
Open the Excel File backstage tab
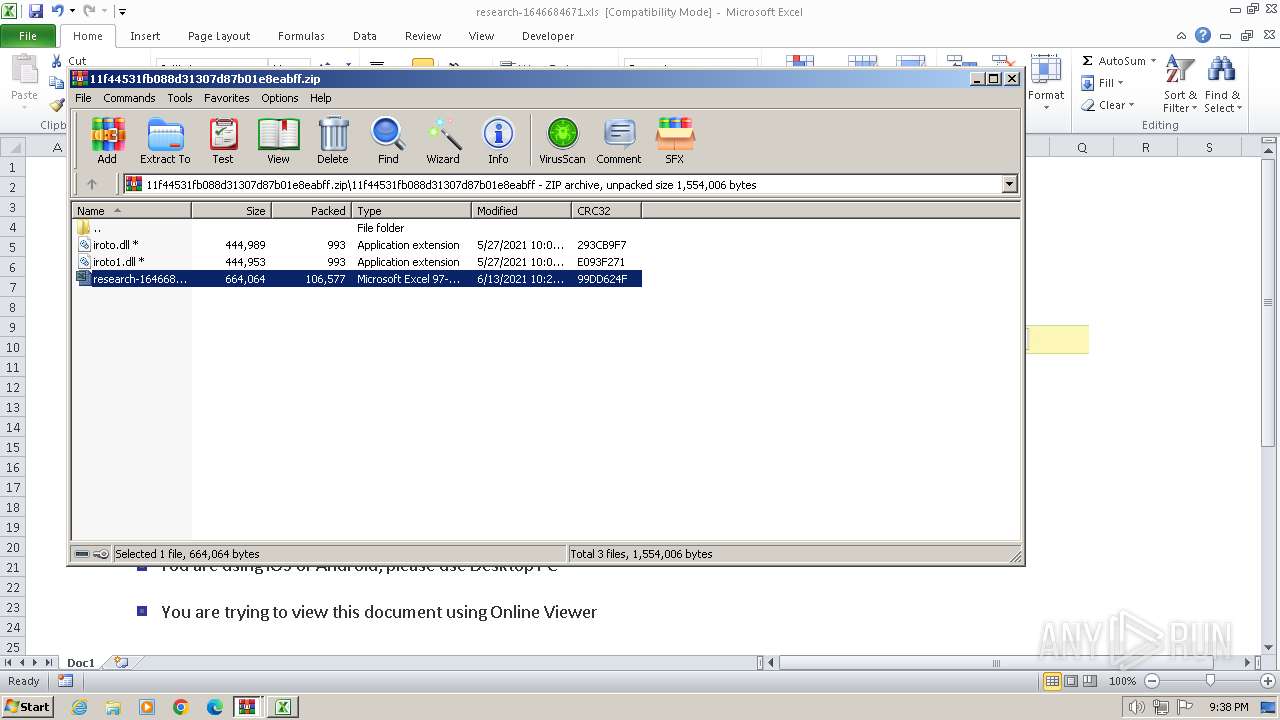[28, 36]
